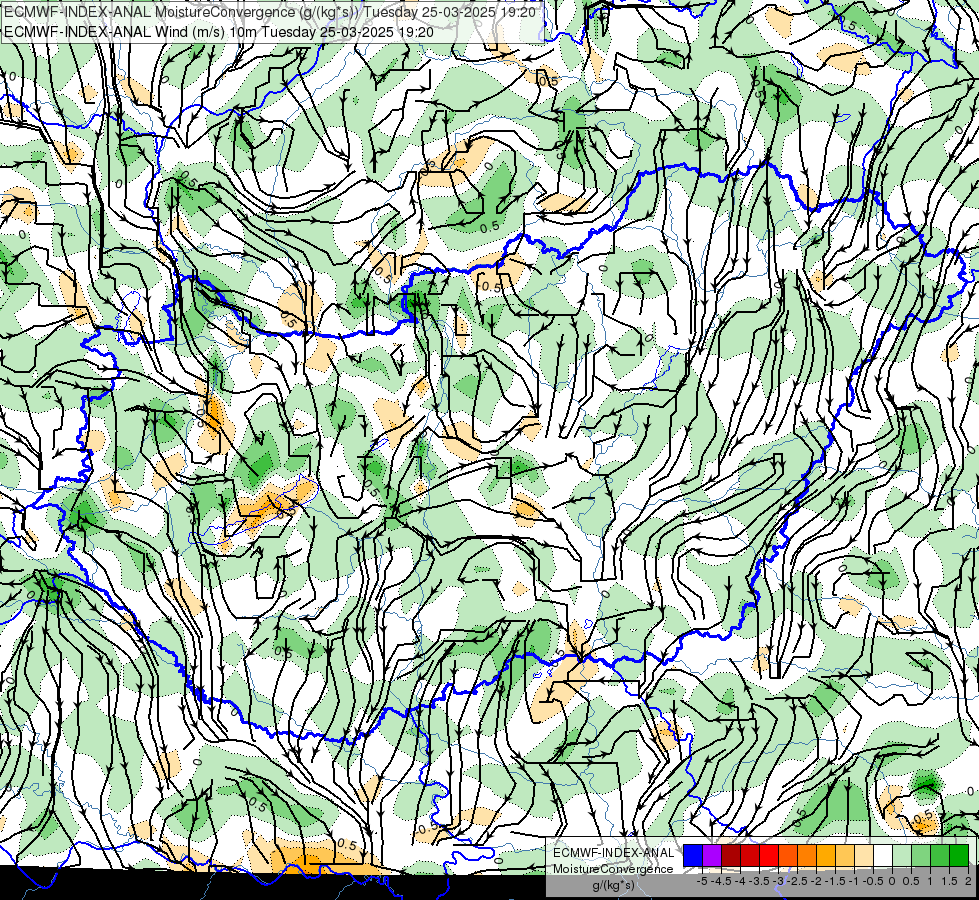Click the 2 legend scale value

pos(968,881)
